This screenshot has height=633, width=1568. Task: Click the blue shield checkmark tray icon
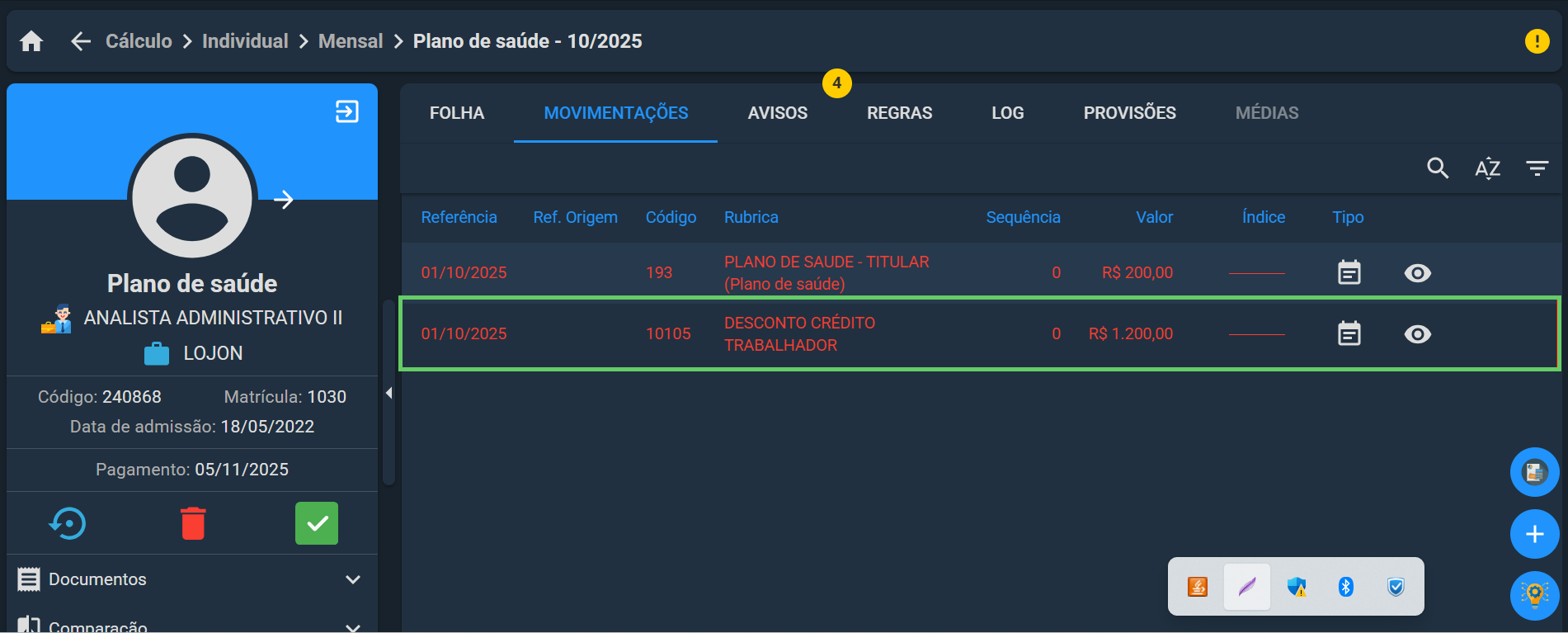(1396, 587)
